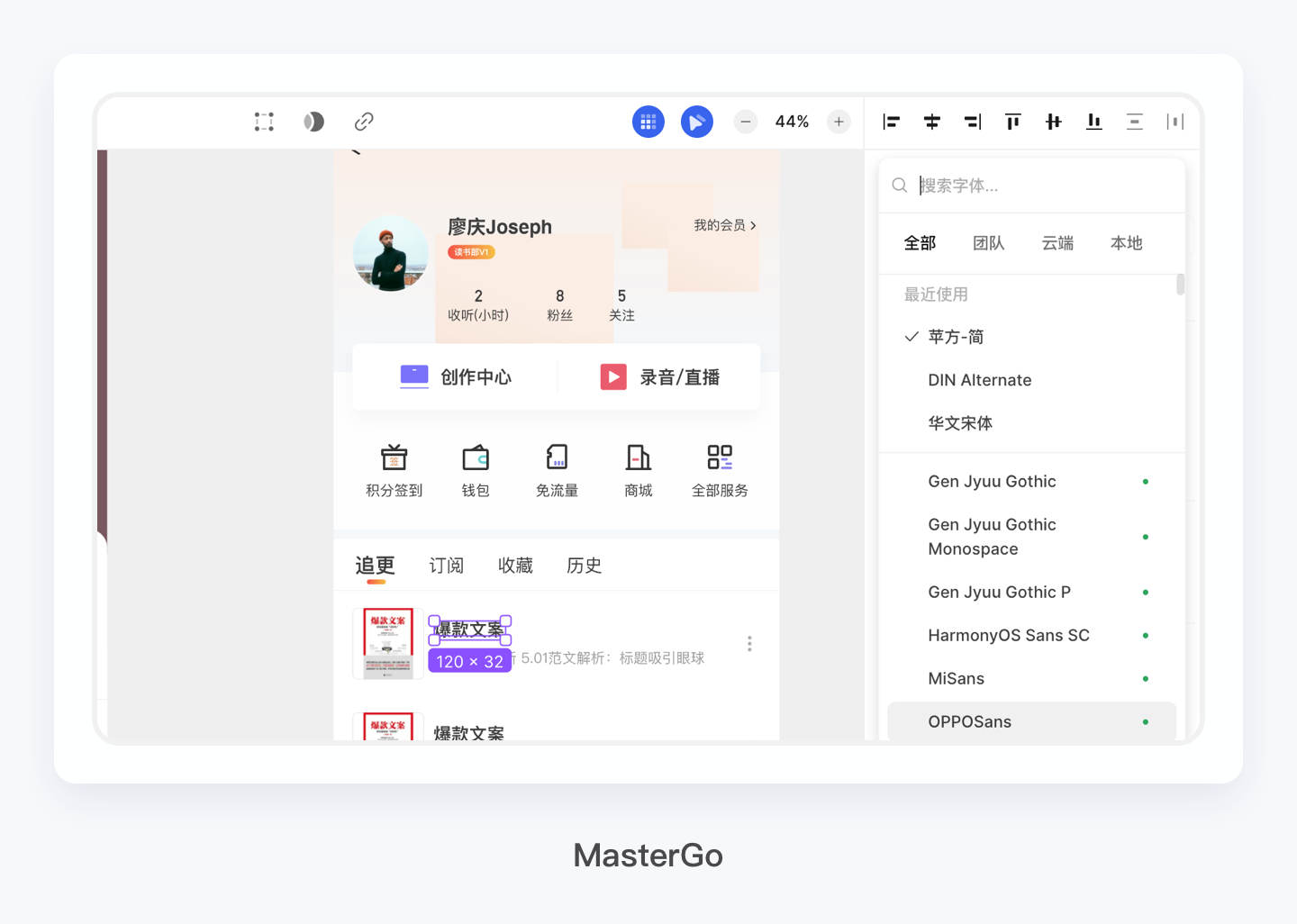The width and height of the screenshot is (1297, 924).
Task: Click the checkmark beside 苹方-简 font
Action: click(912, 337)
